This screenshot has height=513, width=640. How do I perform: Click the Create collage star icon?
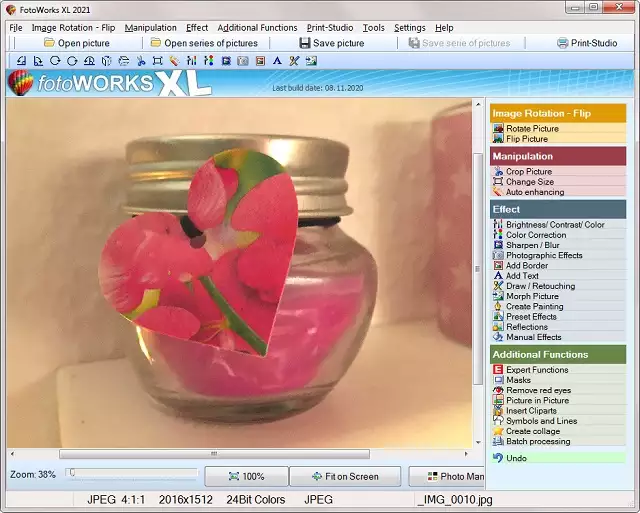(x=498, y=431)
